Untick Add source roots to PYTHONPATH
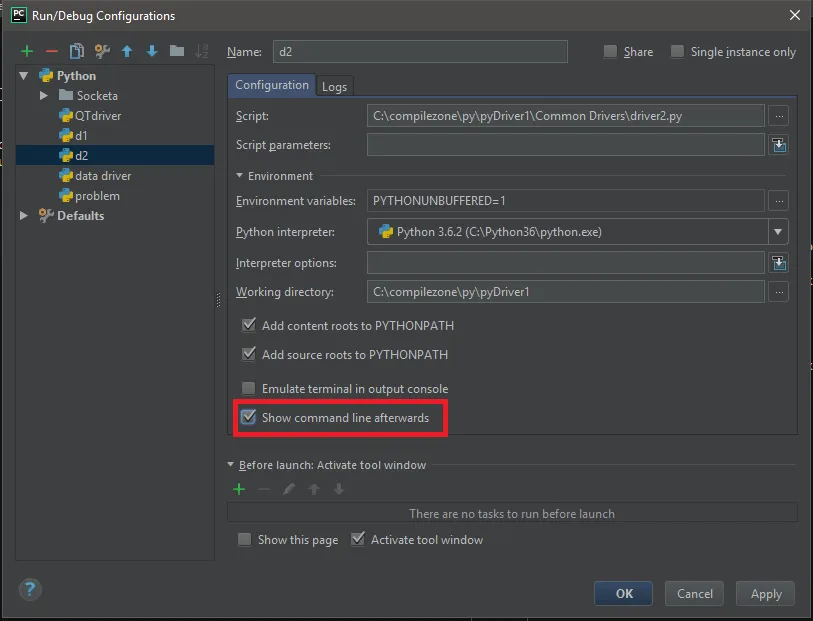 [x=249, y=354]
